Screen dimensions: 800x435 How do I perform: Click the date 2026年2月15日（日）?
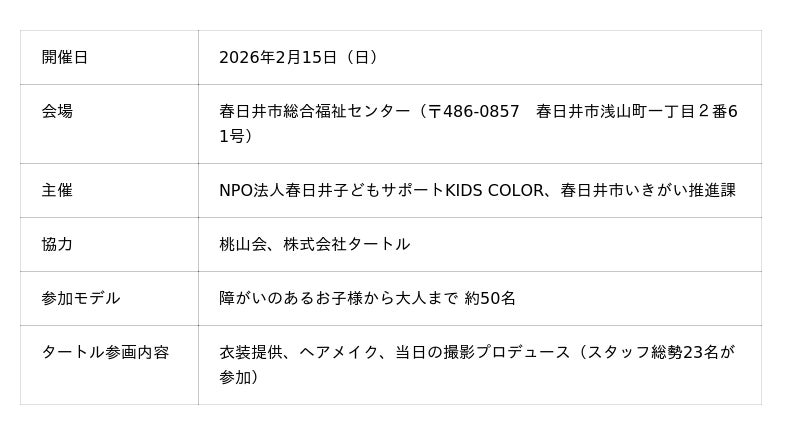coord(298,58)
